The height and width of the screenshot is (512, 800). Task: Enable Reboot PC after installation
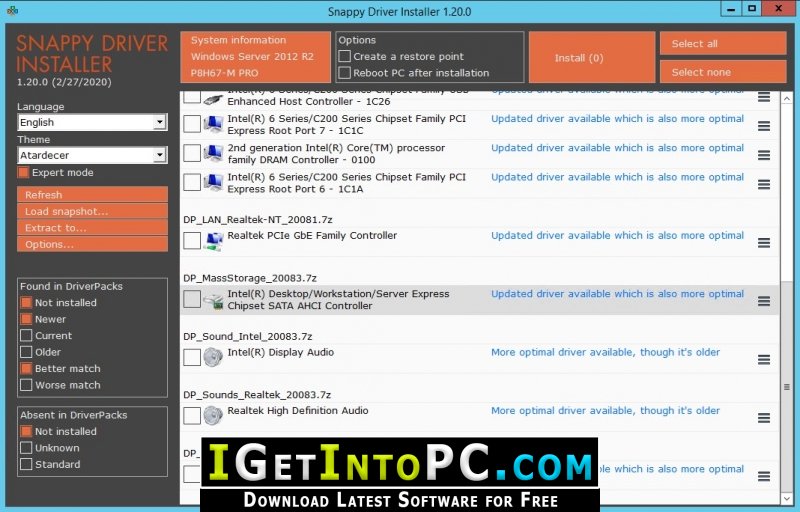pos(344,73)
